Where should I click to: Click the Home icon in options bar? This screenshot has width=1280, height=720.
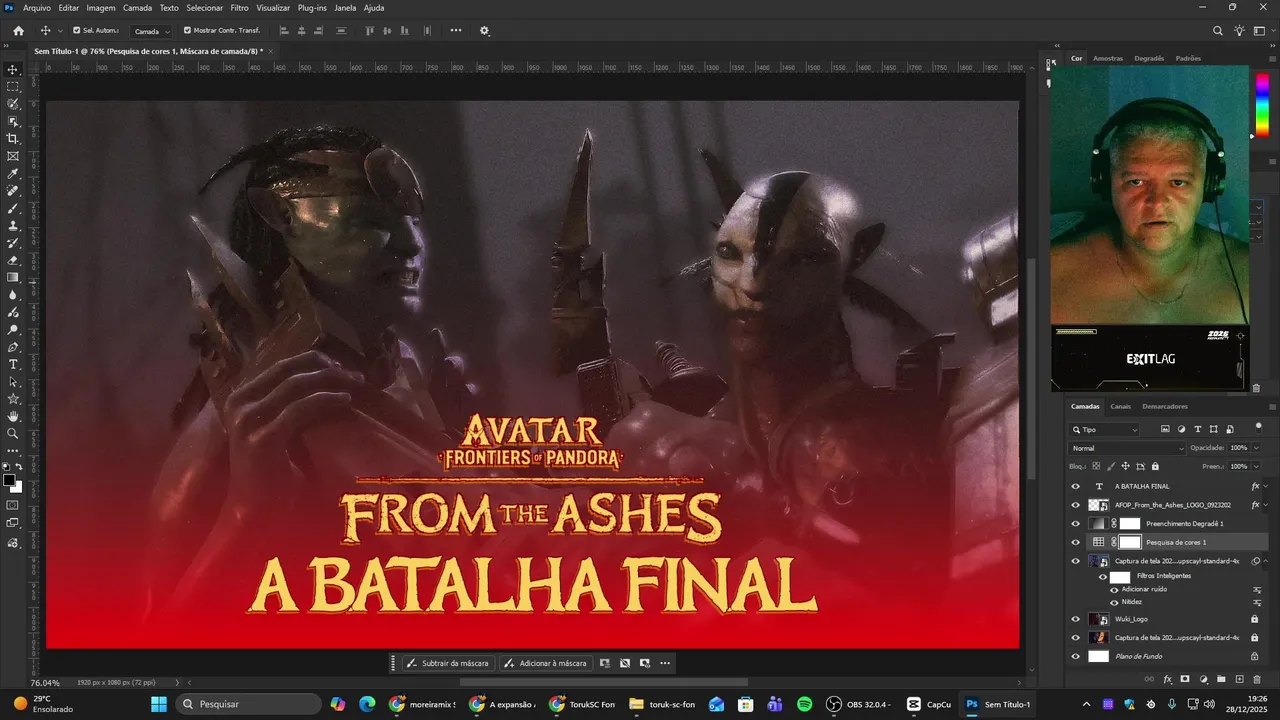coord(18,31)
